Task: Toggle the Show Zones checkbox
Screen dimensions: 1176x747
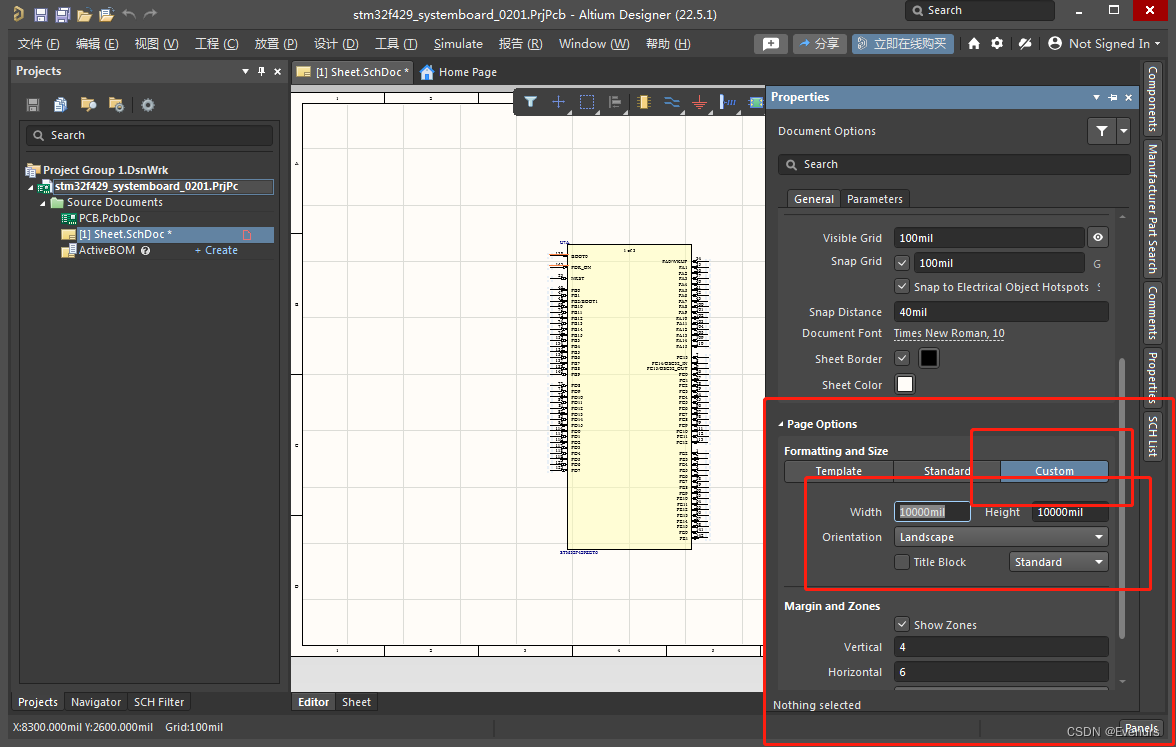Action: pyautogui.click(x=902, y=624)
